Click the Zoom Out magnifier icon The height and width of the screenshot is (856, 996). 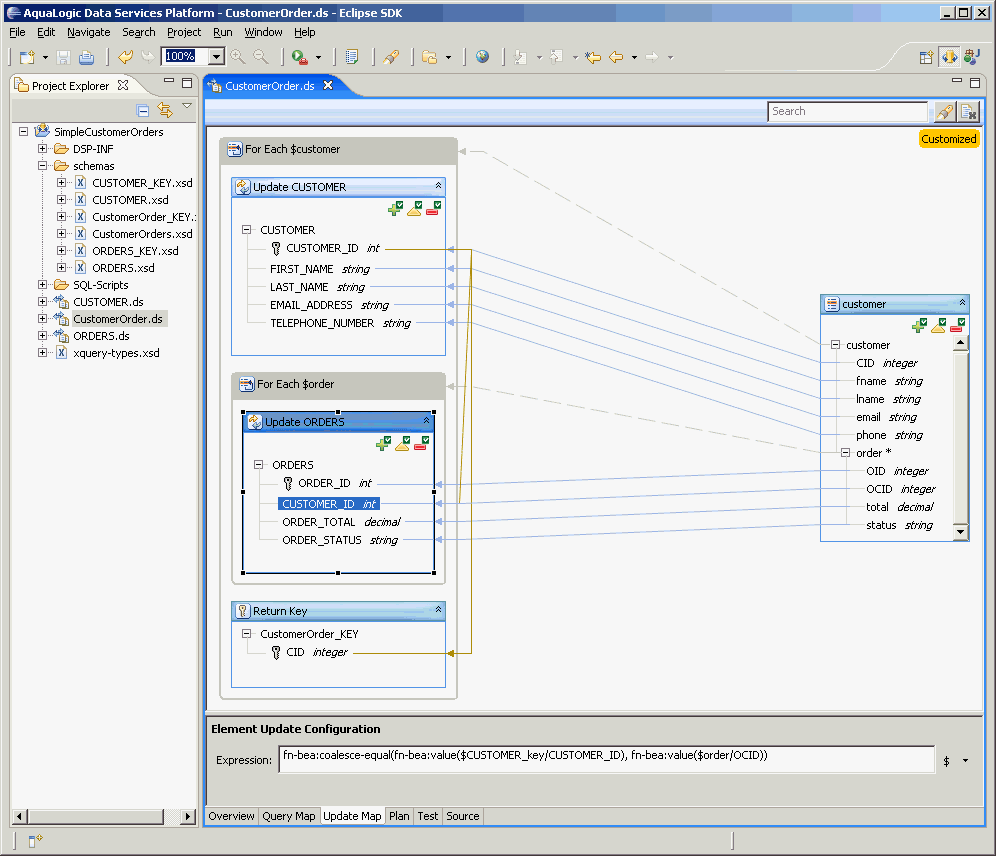pyautogui.click(x=261, y=57)
